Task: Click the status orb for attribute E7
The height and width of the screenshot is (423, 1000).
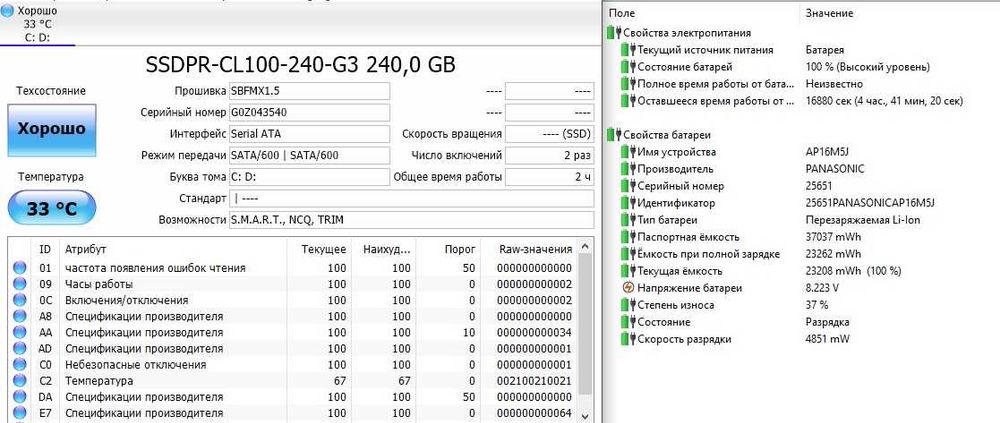Action: [x=19, y=413]
